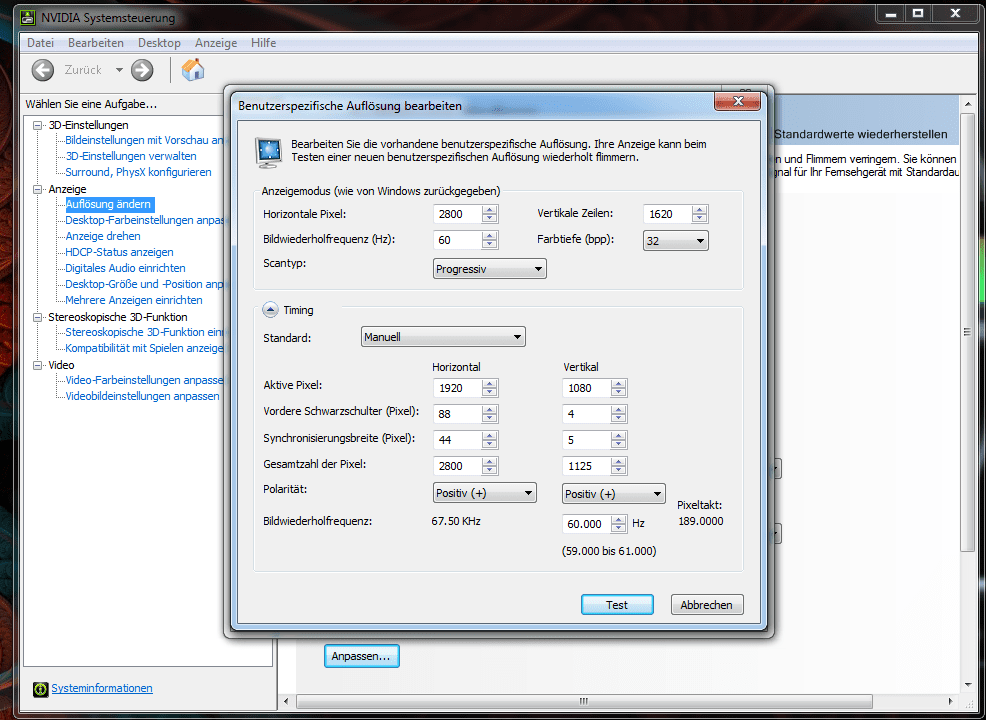Click the main window vertical scrollbar thumb
This screenshot has width=986, height=720.
point(967,331)
